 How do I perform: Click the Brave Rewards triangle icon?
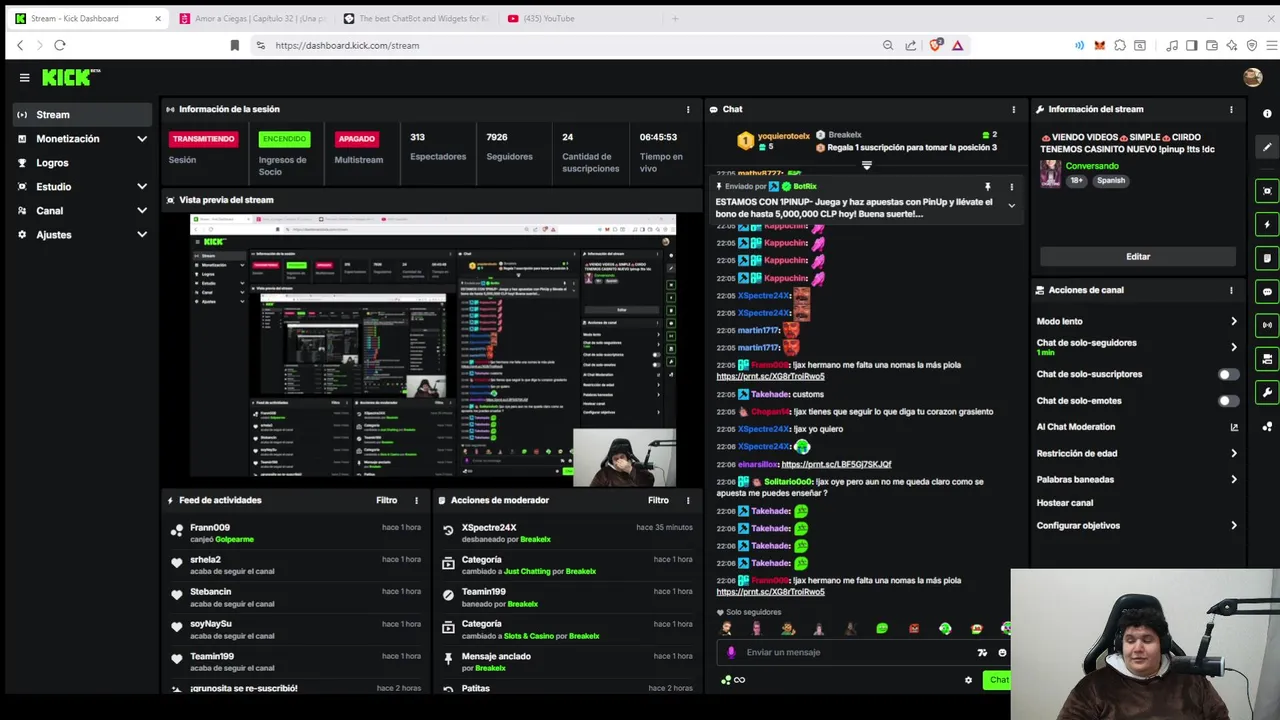point(957,45)
